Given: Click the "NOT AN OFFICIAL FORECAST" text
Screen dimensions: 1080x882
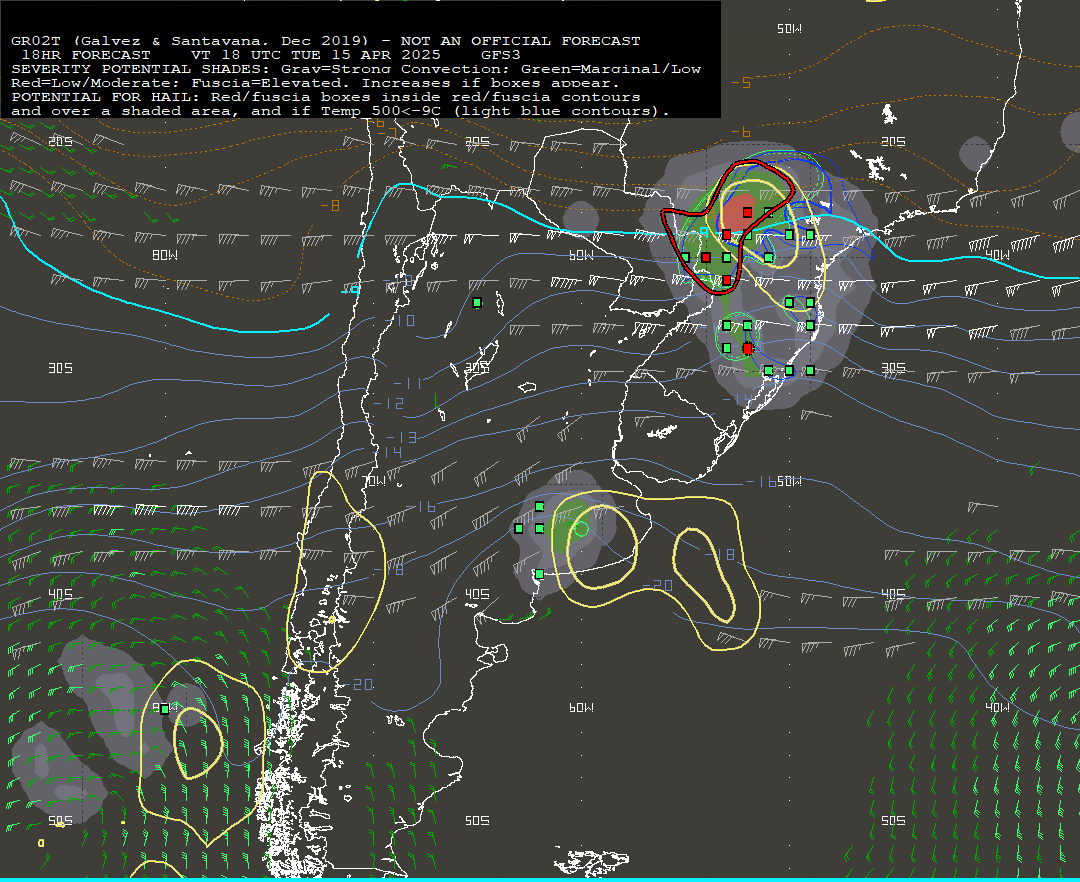Looking at the screenshot, I should (521, 41).
